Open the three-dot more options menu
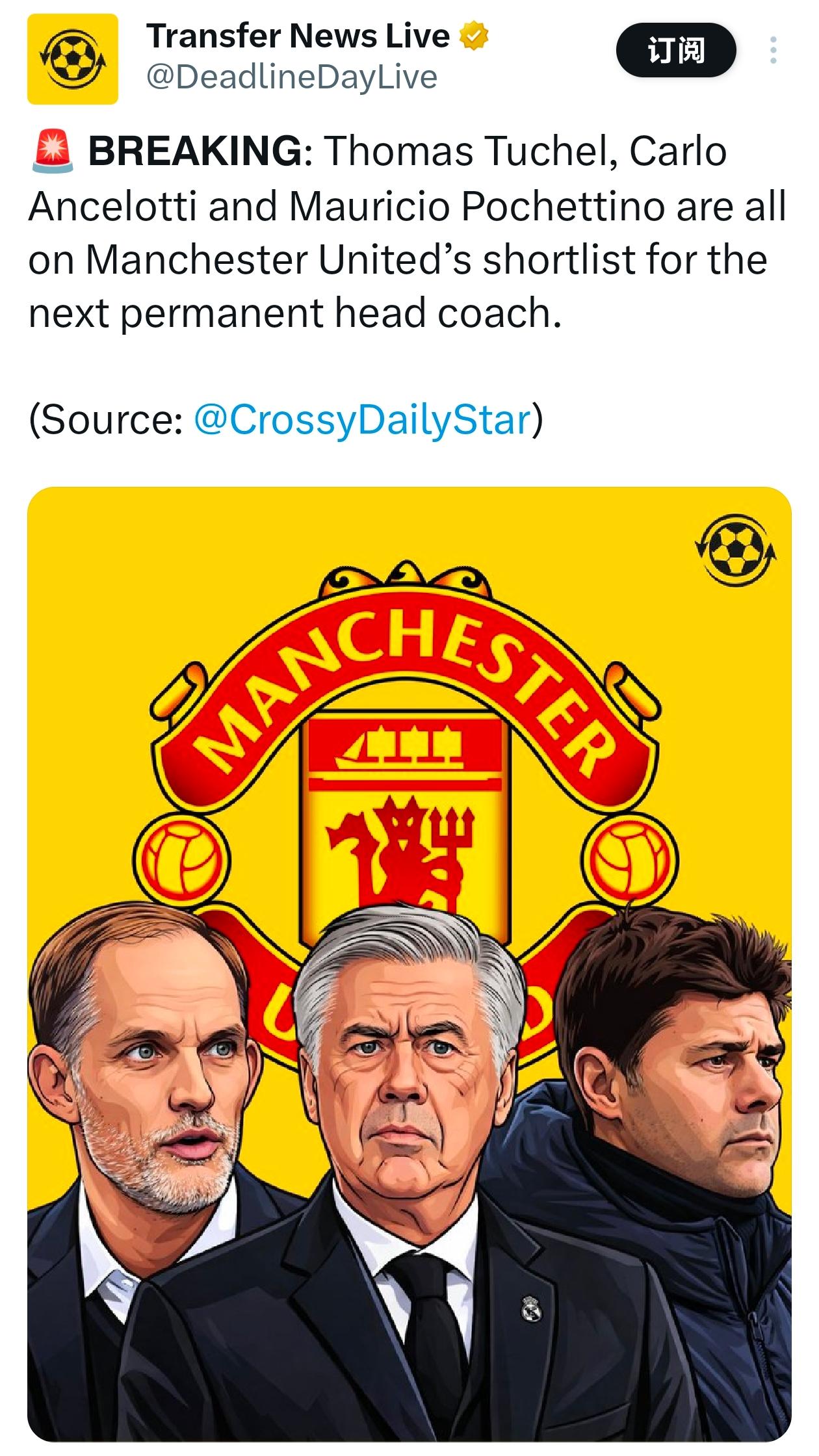The image size is (819, 1456). [x=773, y=50]
